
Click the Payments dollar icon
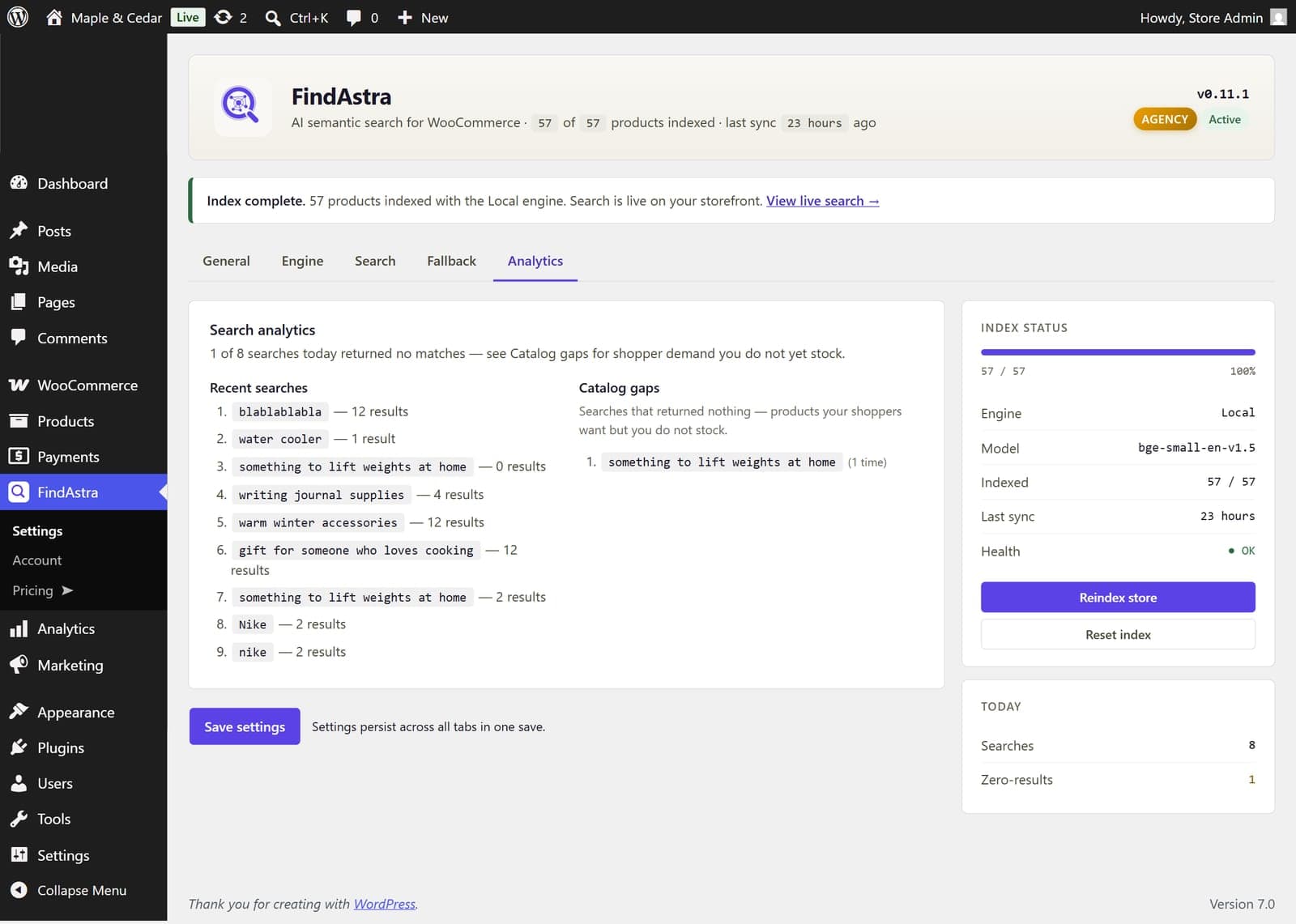point(19,456)
